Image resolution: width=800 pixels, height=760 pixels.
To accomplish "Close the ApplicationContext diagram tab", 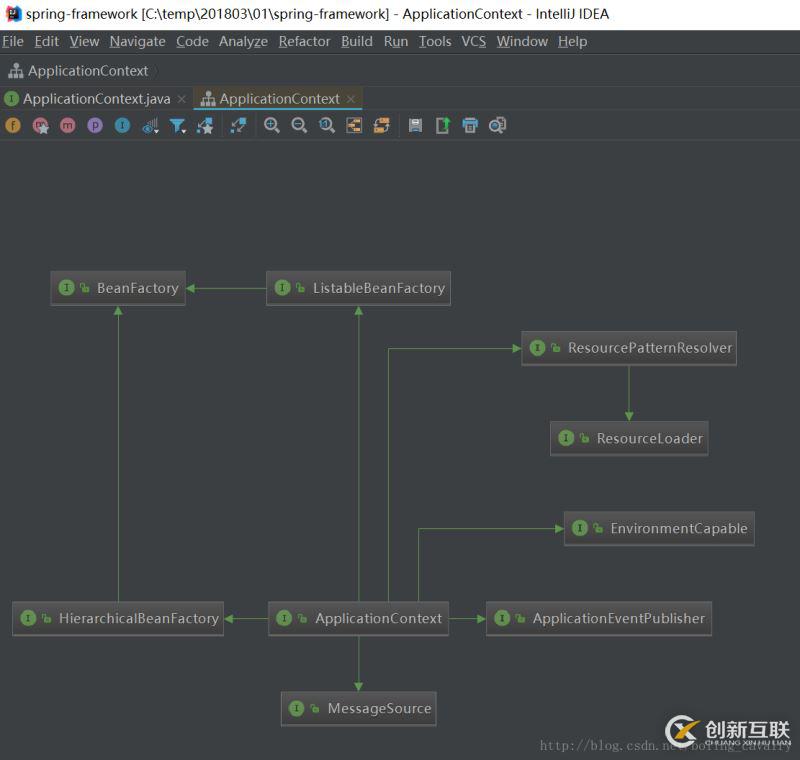I will point(351,99).
